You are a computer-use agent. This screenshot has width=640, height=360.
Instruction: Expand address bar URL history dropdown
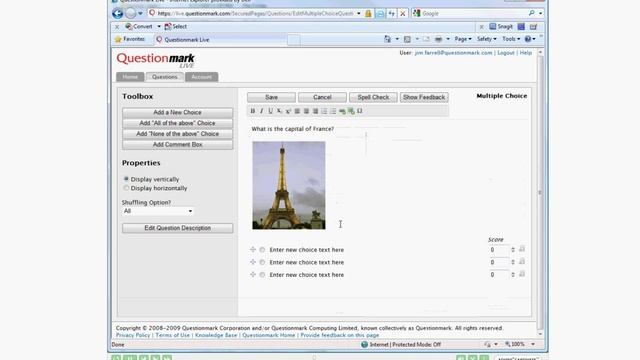click(359, 13)
